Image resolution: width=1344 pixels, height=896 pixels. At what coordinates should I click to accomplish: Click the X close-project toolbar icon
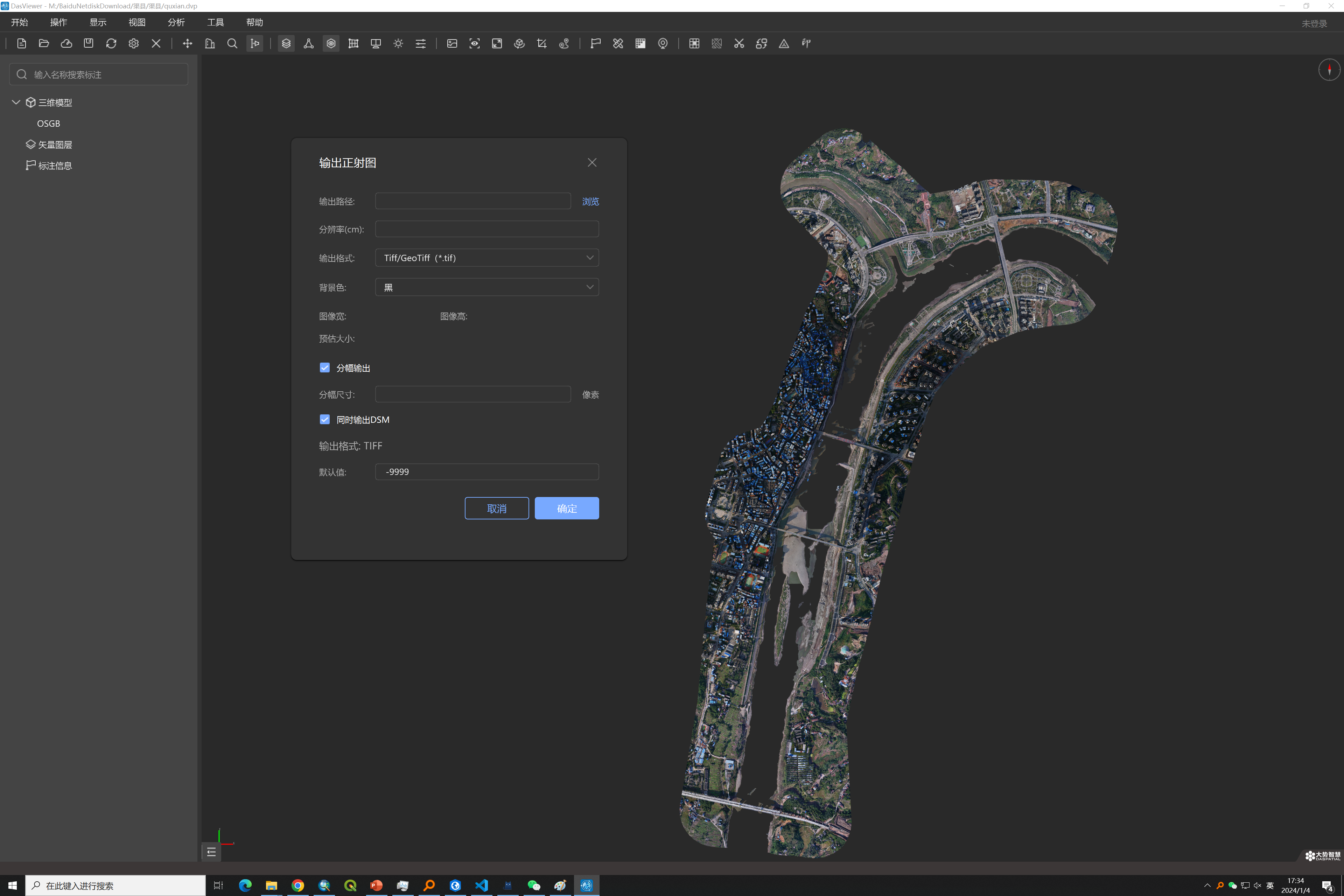(156, 43)
